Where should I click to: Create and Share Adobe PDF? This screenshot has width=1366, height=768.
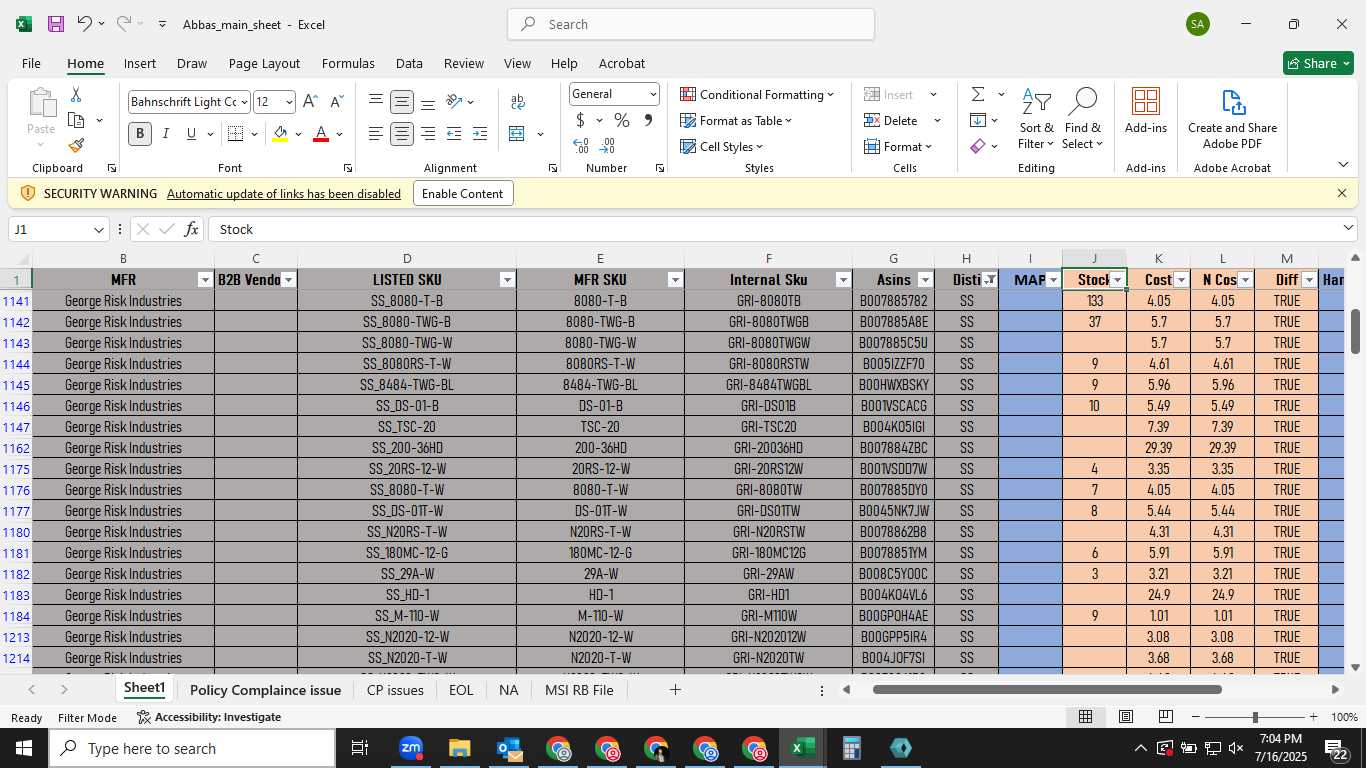[1232, 120]
